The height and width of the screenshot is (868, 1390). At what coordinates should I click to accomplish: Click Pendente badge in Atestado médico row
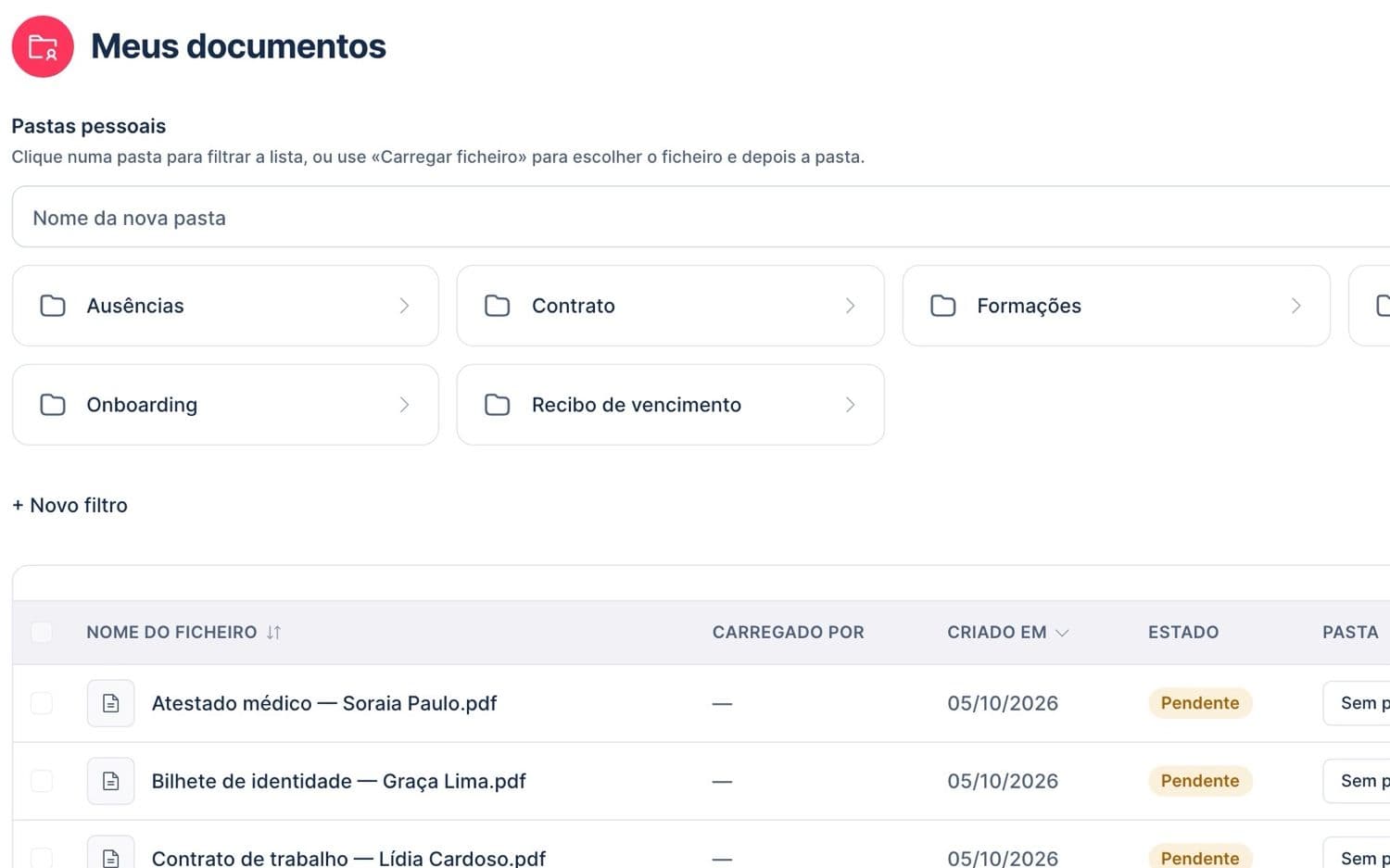[1200, 703]
